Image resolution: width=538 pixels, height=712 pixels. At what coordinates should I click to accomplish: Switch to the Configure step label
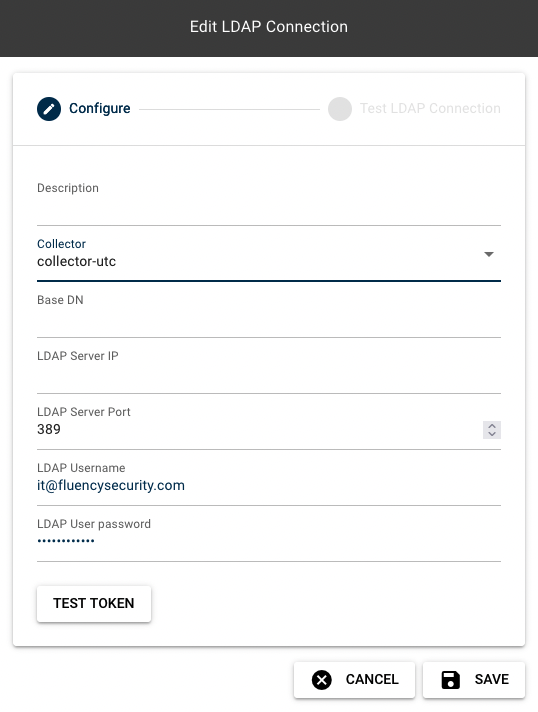coord(99,109)
